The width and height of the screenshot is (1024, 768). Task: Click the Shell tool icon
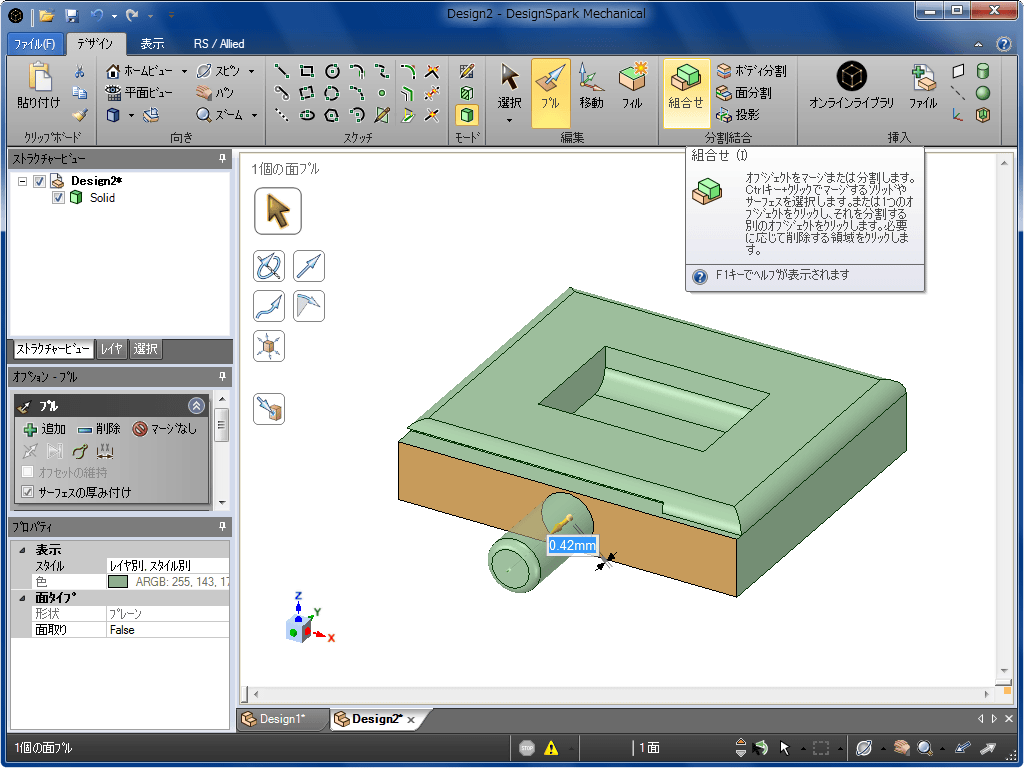click(x=983, y=115)
